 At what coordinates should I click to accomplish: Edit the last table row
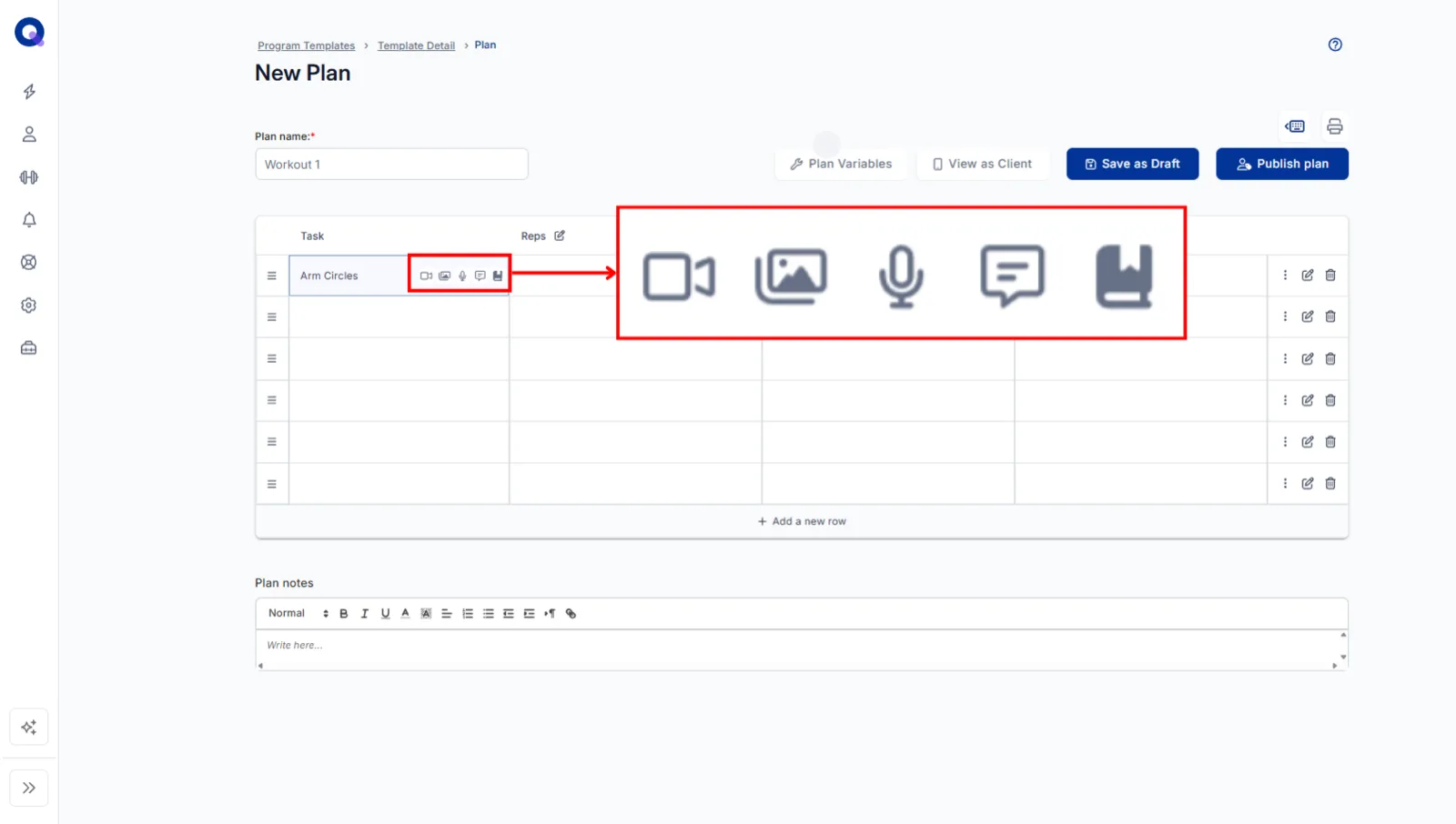(1308, 483)
